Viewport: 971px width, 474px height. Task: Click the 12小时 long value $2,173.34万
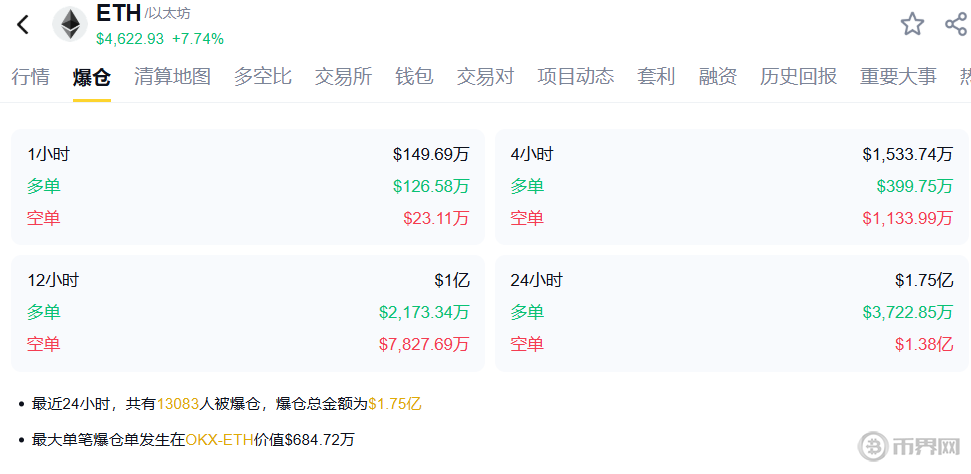coord(424,312)
